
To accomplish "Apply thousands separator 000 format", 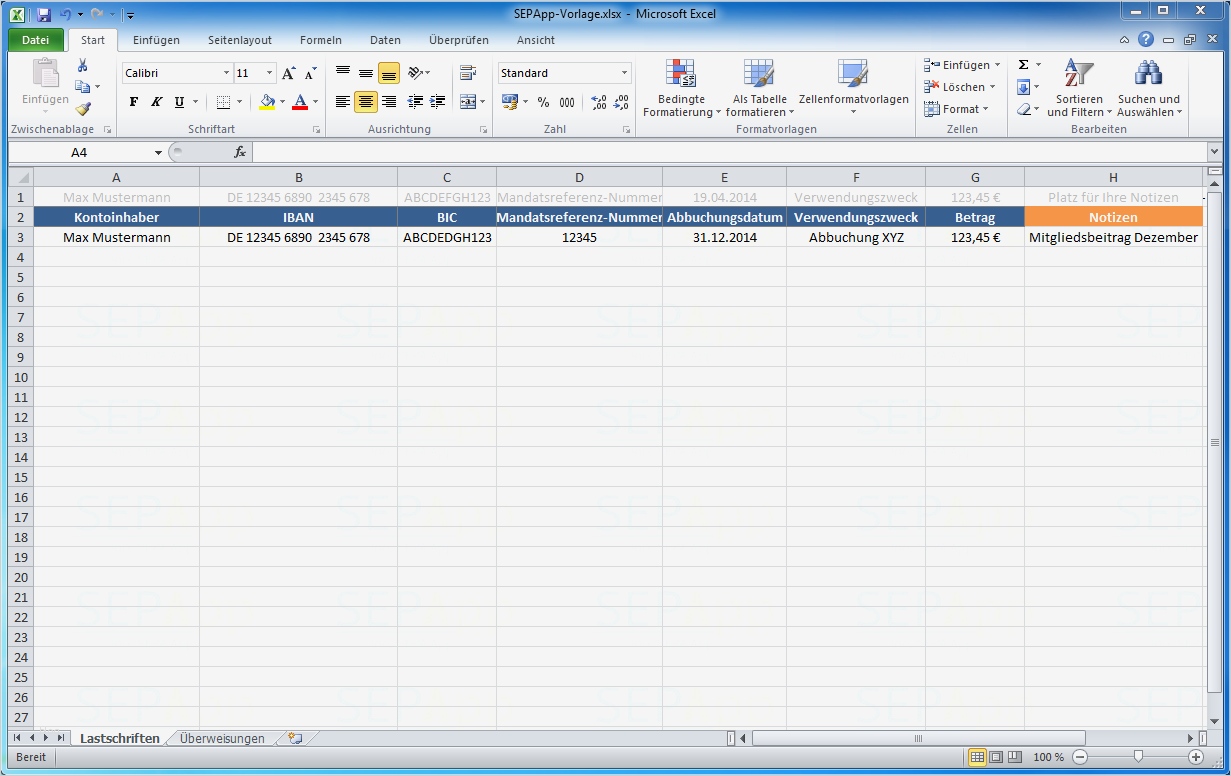I will point(567,102).
